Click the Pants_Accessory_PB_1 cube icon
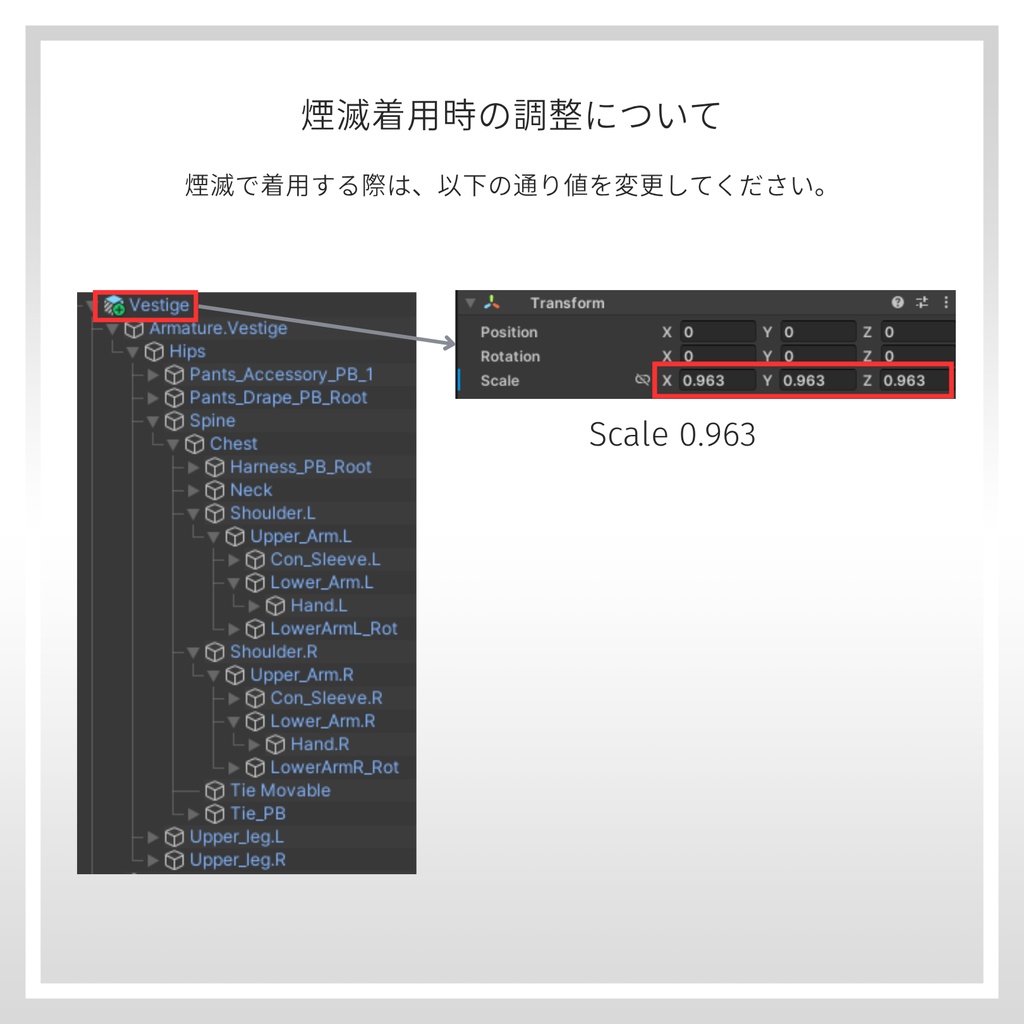1024x1024 pixels. pos(174,375)
